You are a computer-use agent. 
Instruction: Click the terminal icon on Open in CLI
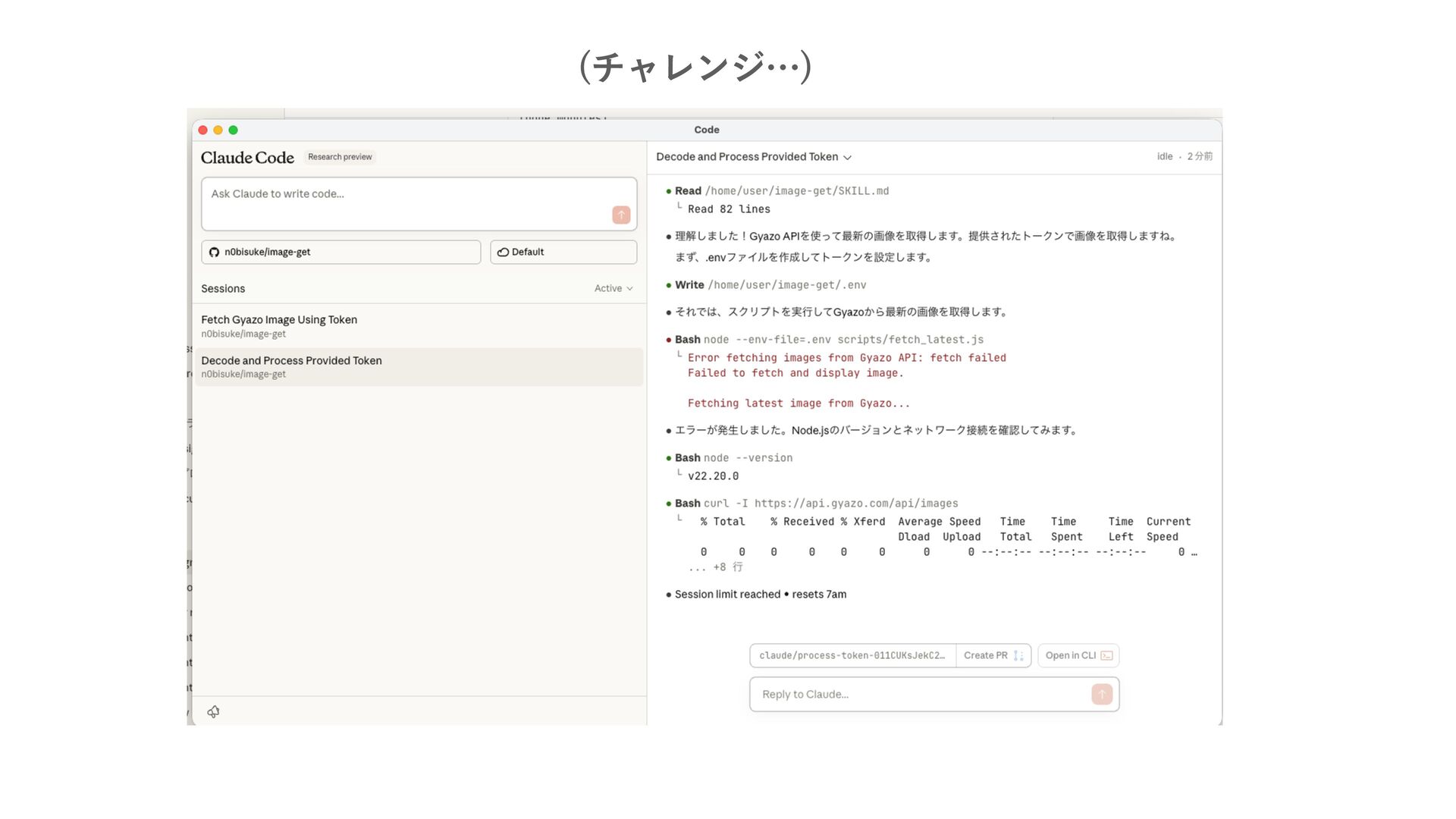(x=1106, y=656)
